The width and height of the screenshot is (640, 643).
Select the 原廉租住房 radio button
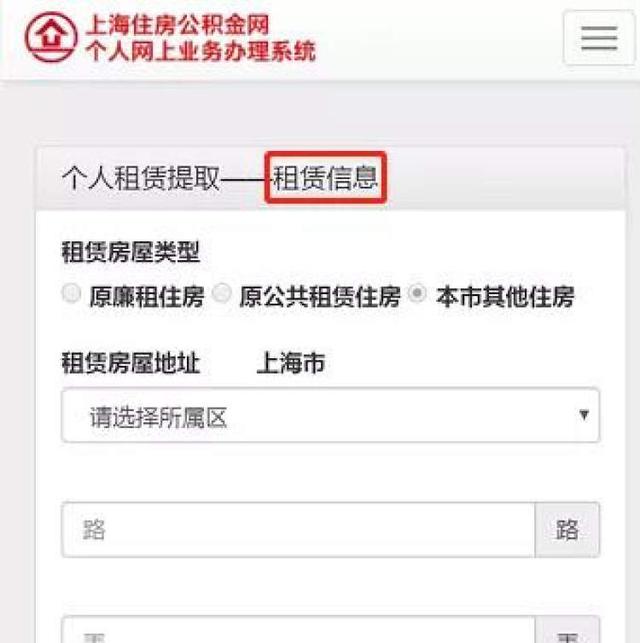tap(71, 293)
